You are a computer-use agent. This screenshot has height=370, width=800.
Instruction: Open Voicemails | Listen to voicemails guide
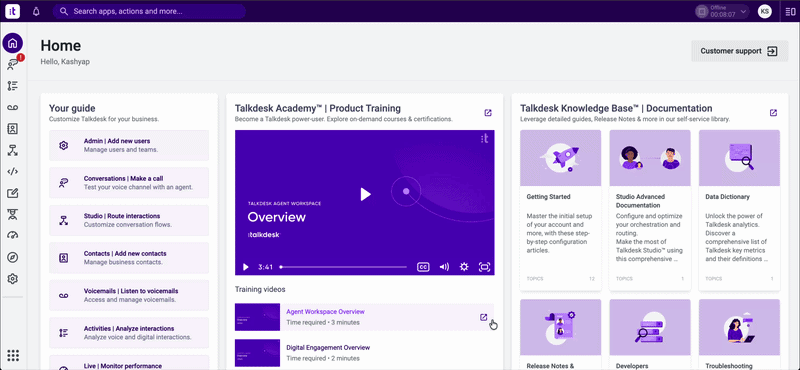pos(129,295)
